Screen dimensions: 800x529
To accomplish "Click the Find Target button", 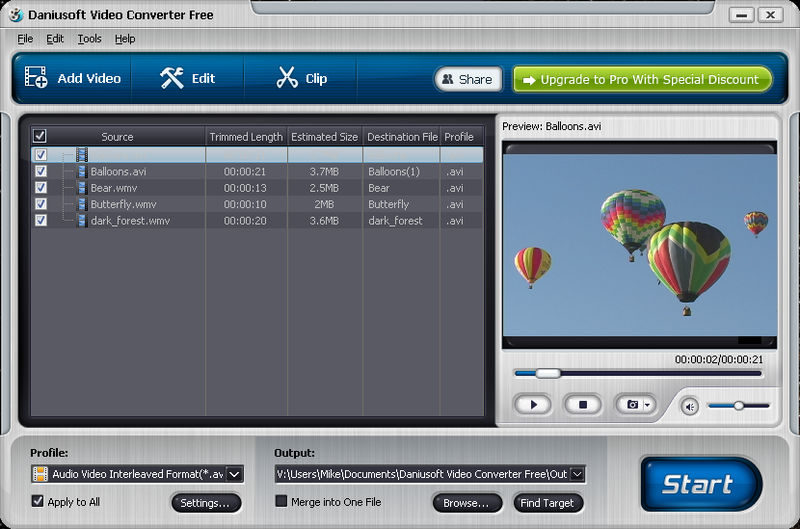I will (547, 503).
